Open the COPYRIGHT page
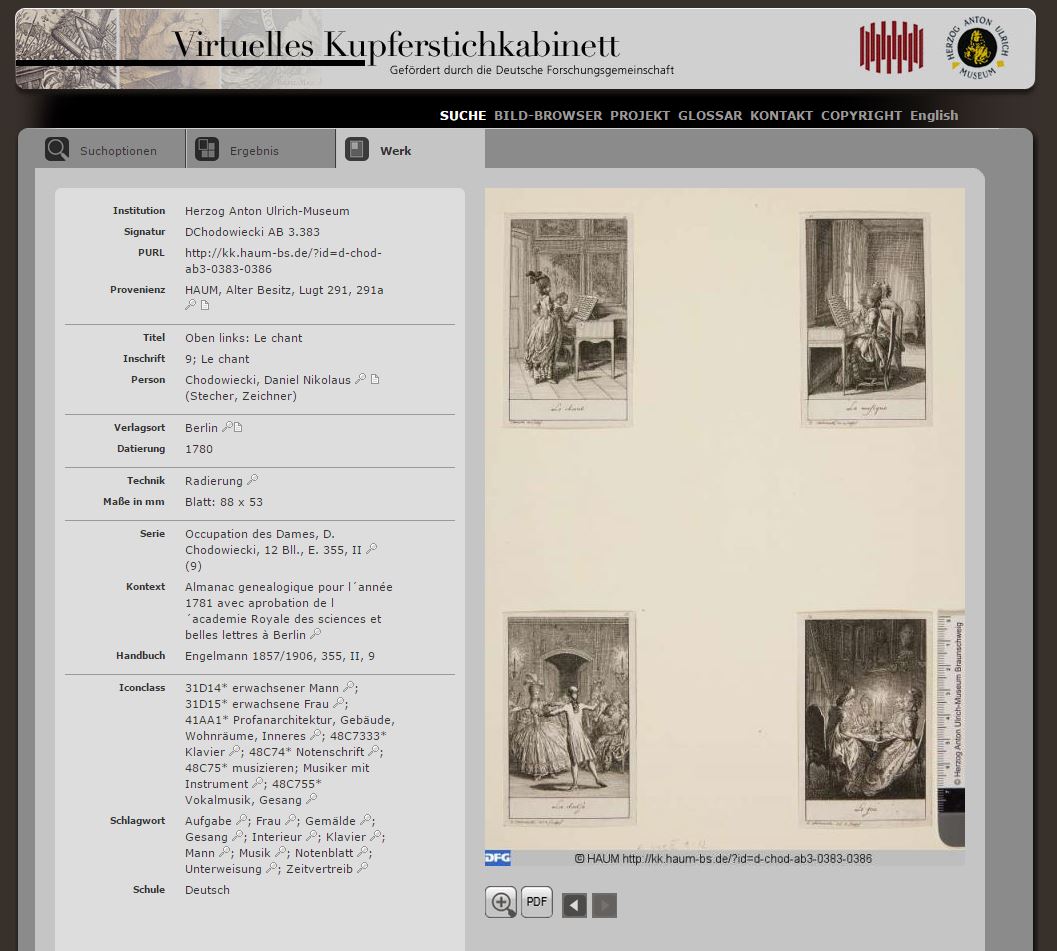 [x=861, y=115]
